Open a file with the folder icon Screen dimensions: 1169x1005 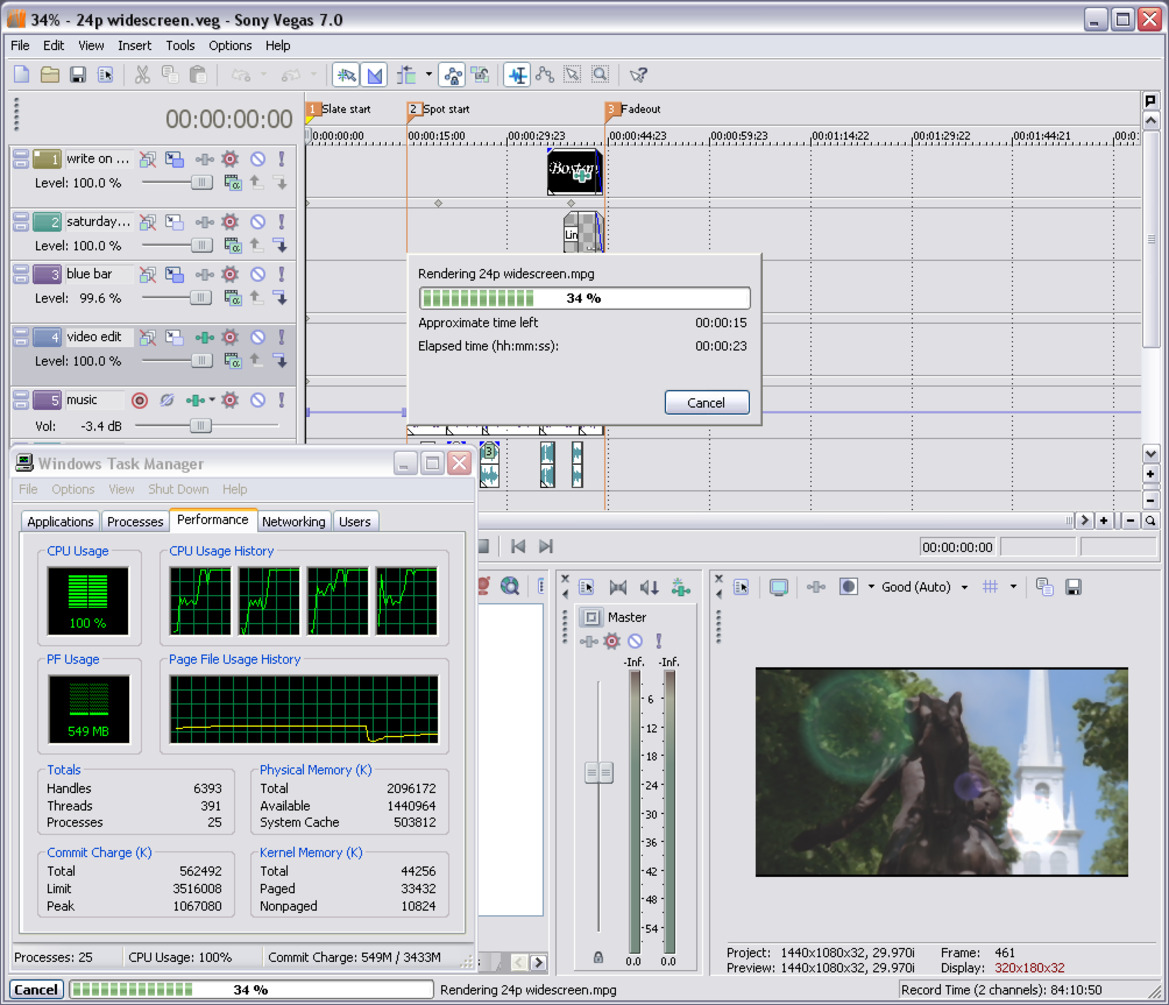click(50, 75)
